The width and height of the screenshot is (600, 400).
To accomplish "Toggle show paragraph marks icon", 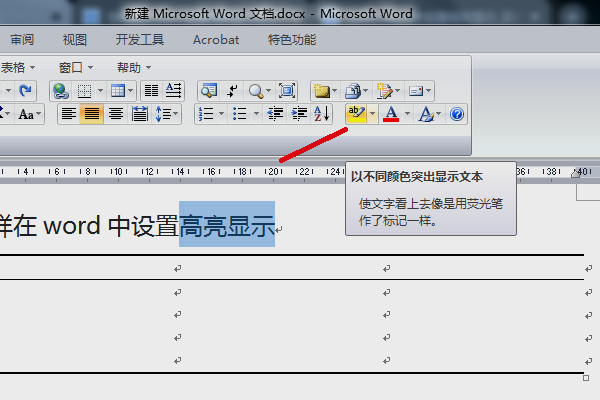I will (x=232, y=91).
